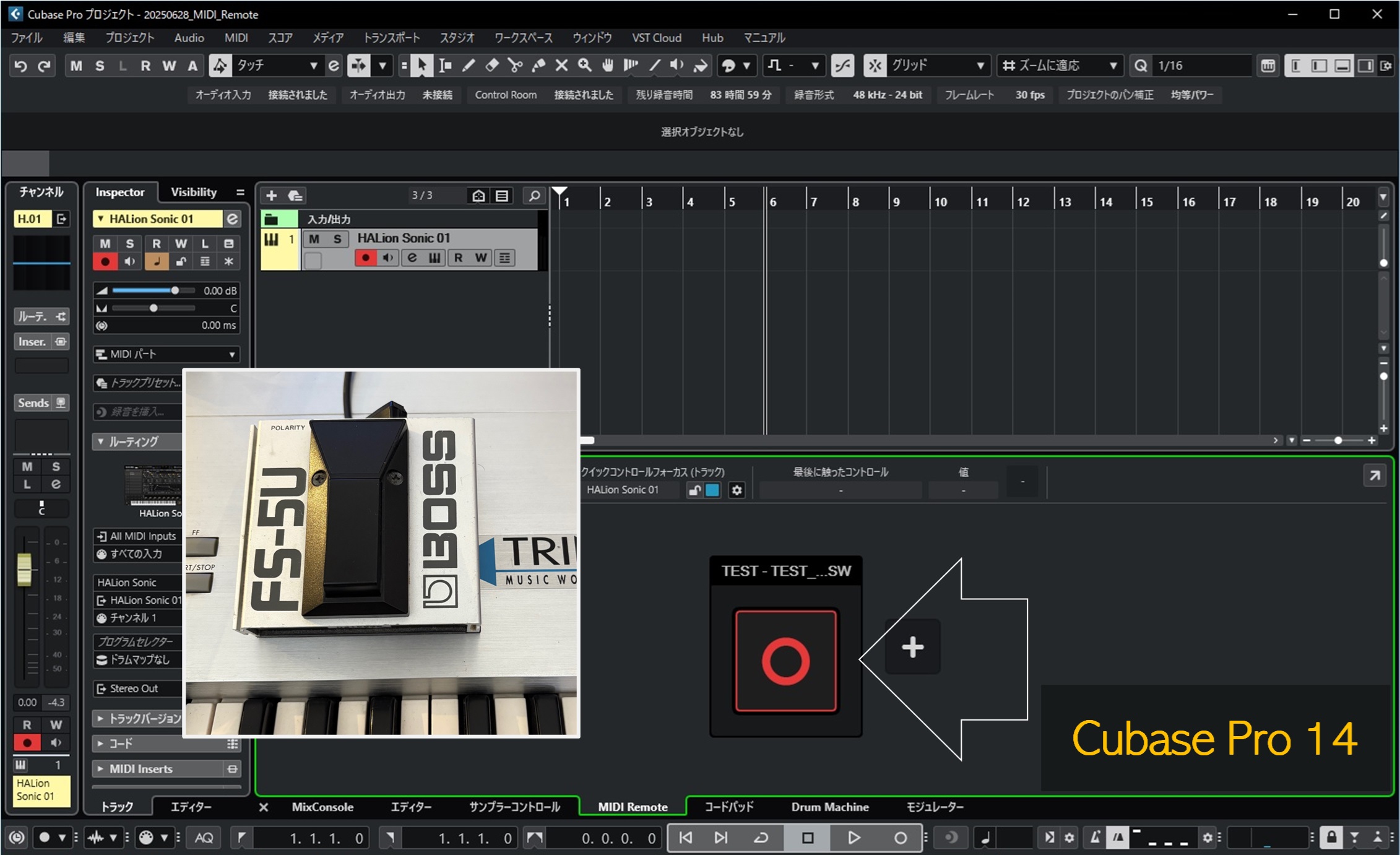Image resolution: width=1400 pixels, height=855 pixels.
Task: Switch to Drum Machine tab
Action: coord(830,807)
